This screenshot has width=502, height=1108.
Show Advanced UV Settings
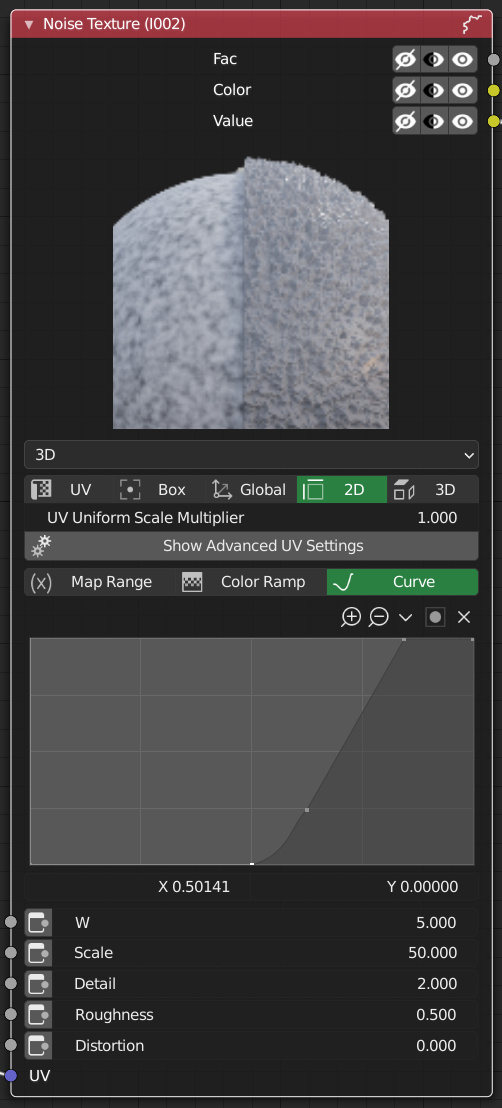pyautogui.click(x=251, y=546)
